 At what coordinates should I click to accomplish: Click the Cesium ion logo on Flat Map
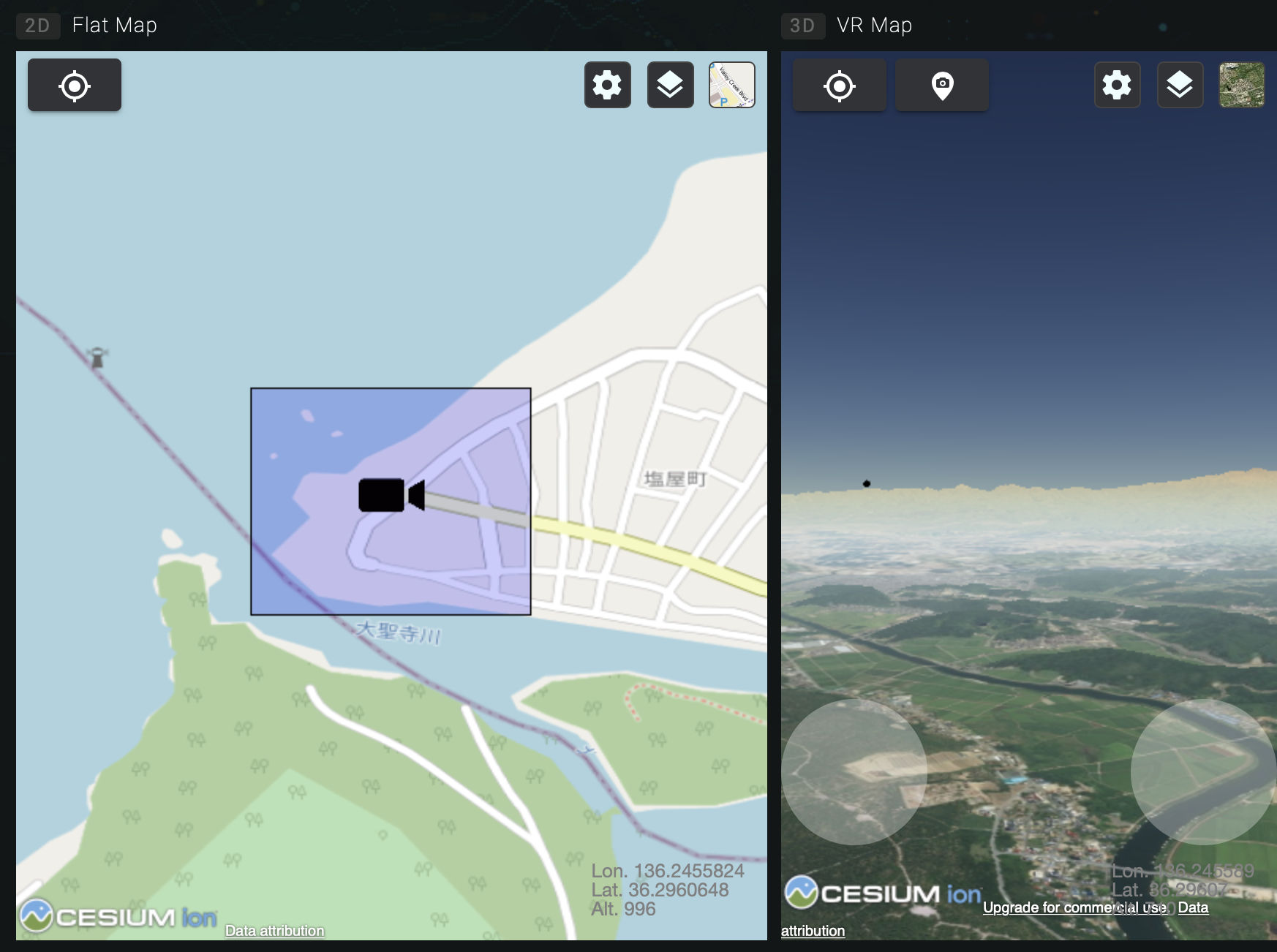coord(118,915)
